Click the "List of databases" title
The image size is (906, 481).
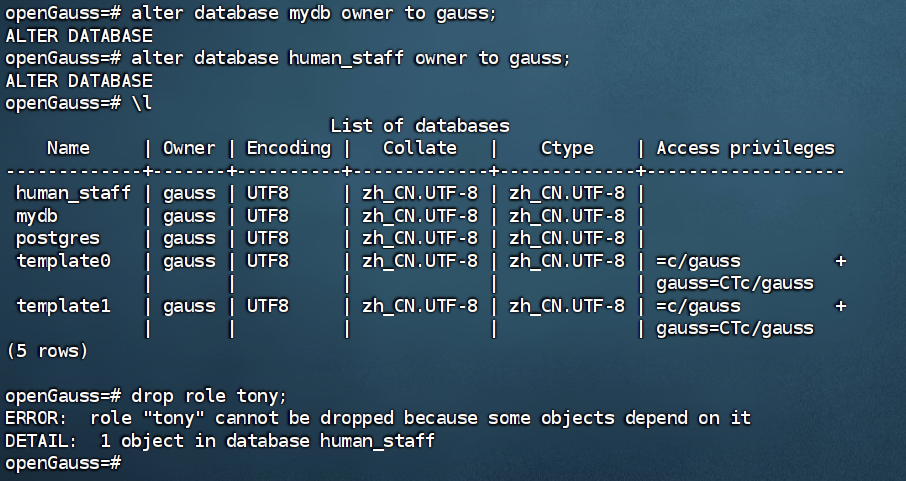click(x=419, y=126)
